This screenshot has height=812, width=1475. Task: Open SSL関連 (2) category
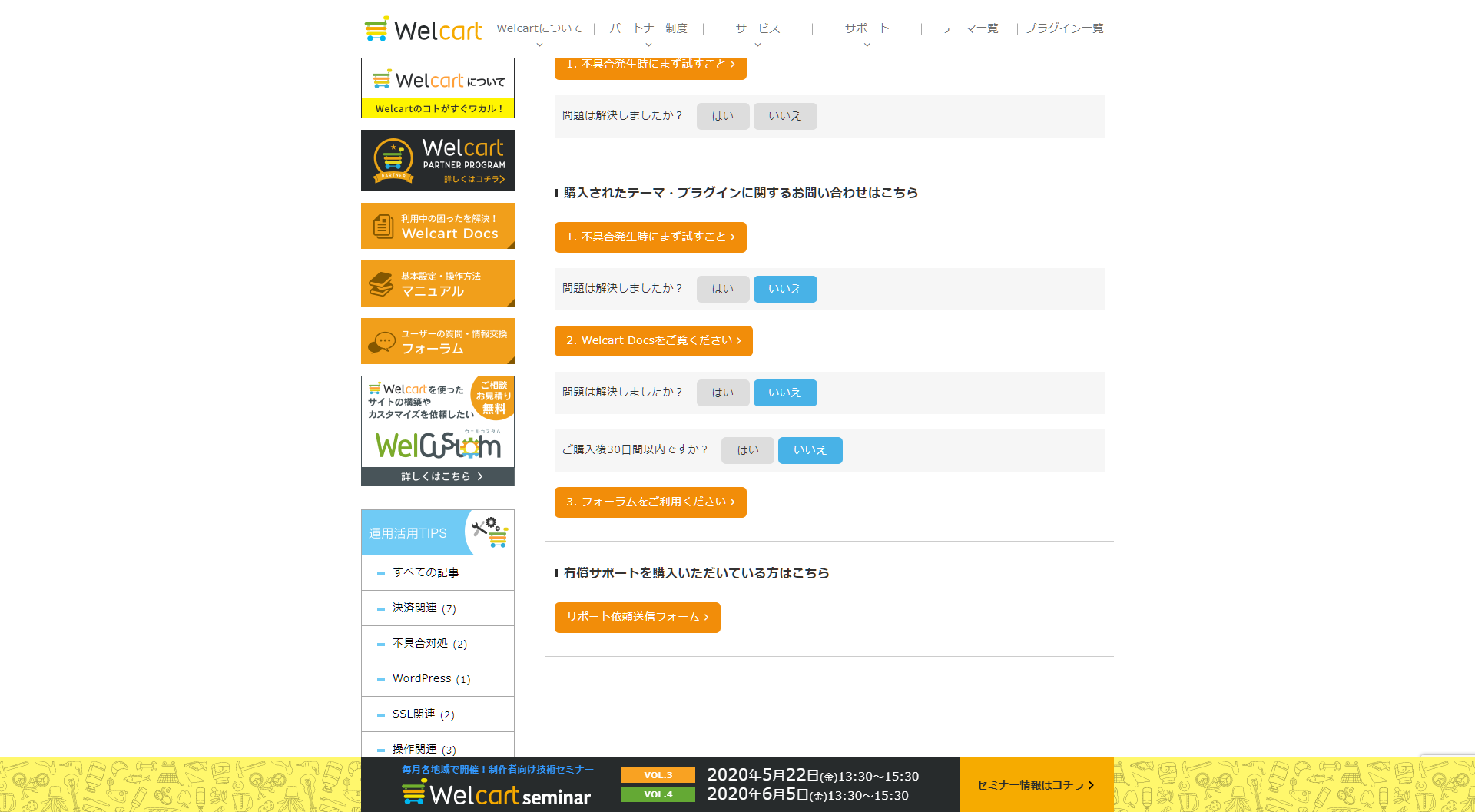(x=438, y=714)
